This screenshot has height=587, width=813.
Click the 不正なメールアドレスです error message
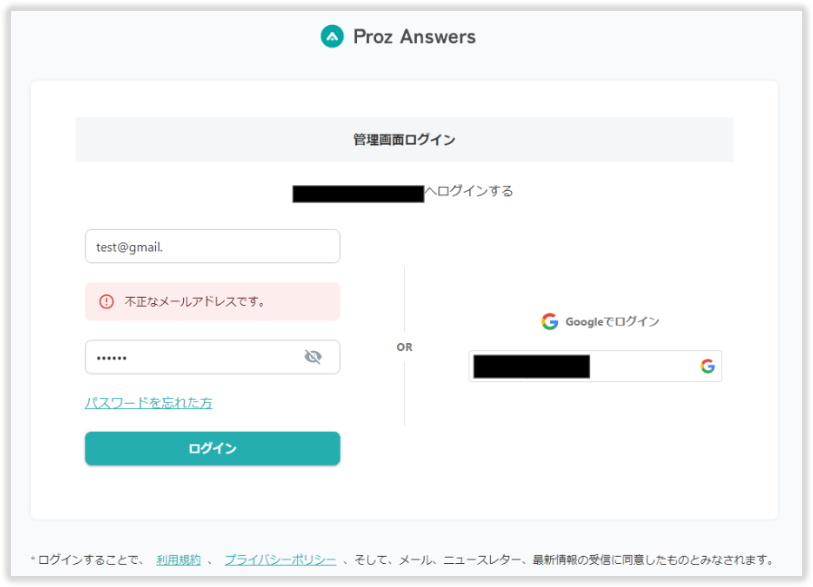point(195,301)
